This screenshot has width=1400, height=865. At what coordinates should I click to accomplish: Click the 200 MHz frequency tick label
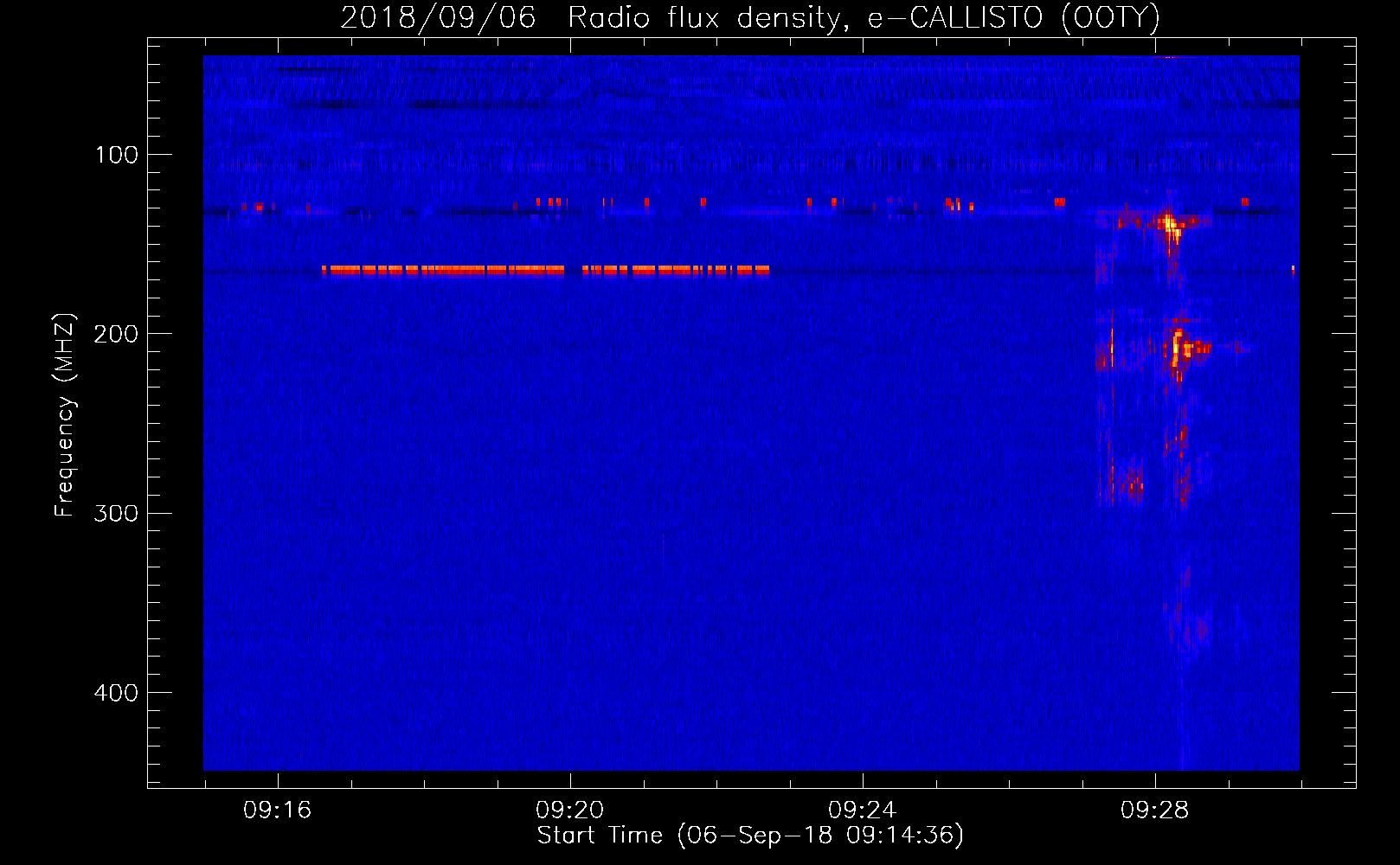click(117, 334)
